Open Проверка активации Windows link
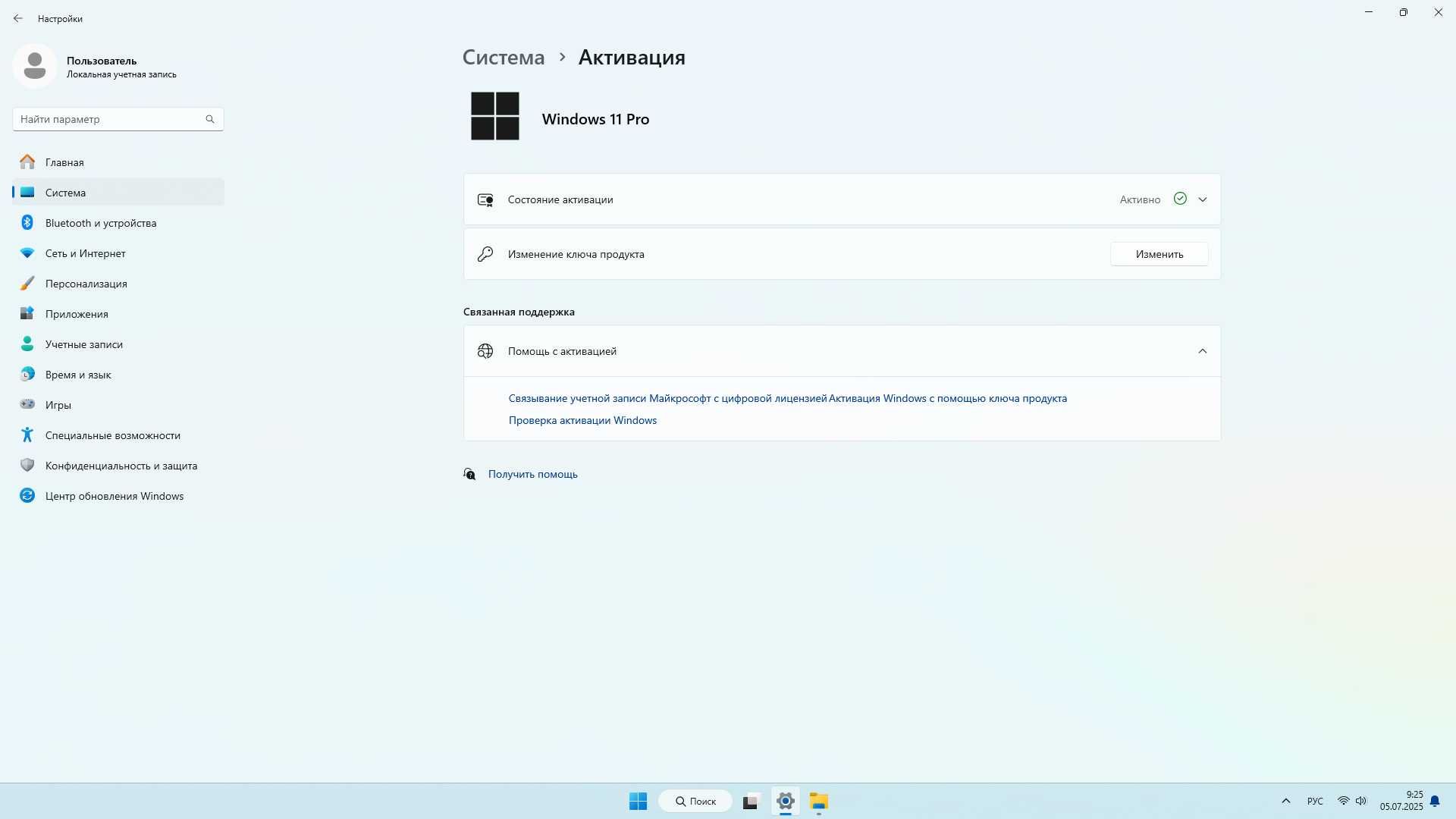Viewport: 1456px width, 819px height. coord(582,420)
